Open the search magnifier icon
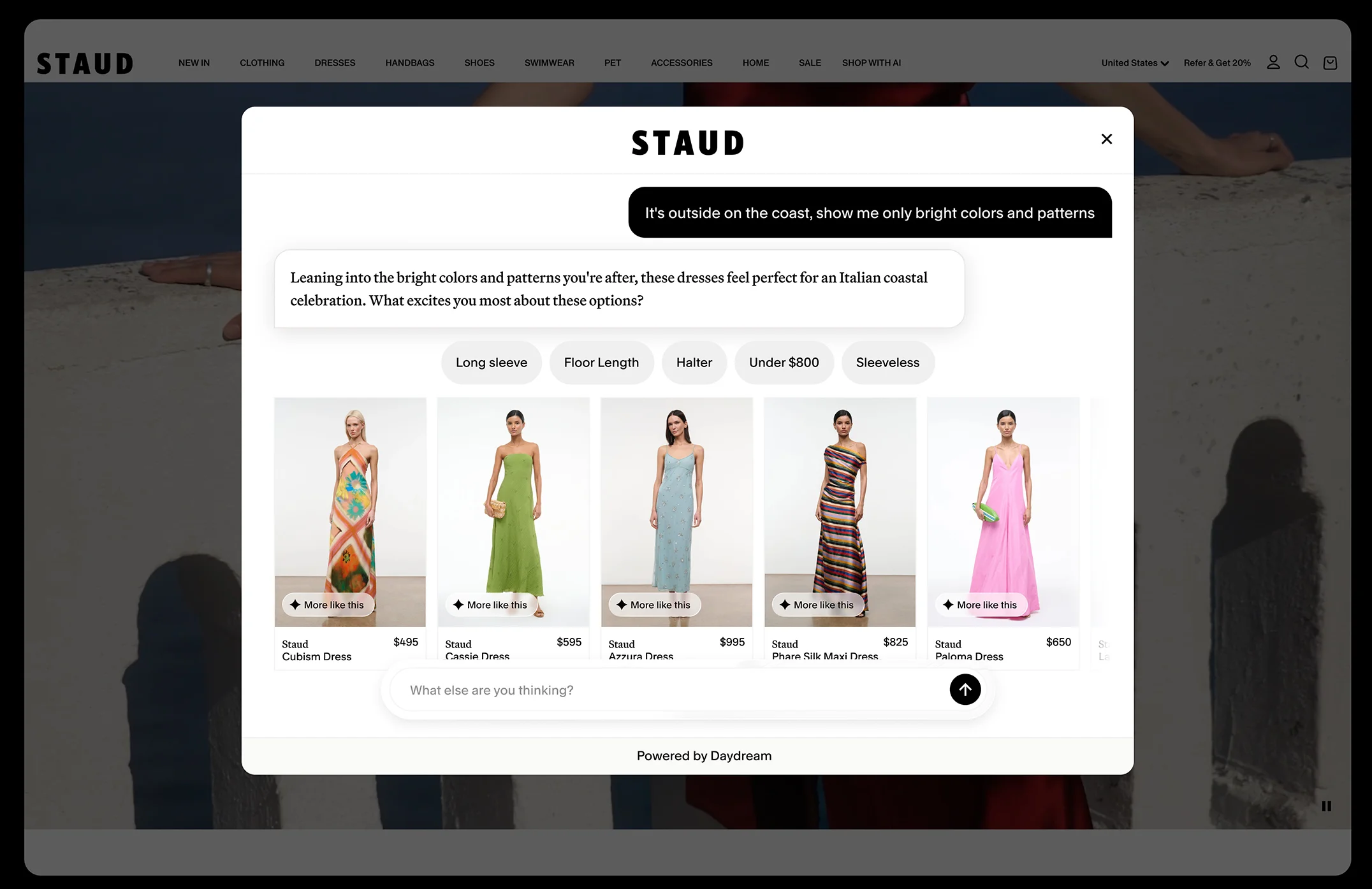 1302,62
